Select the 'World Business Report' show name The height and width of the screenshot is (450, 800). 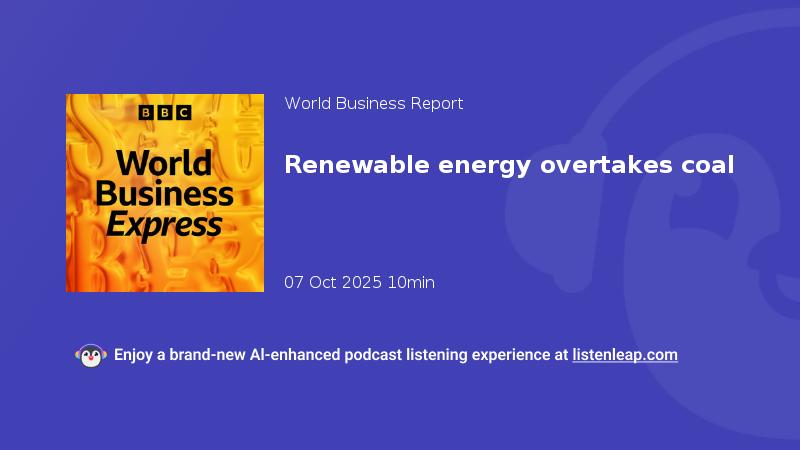pyautogui.click(x=373, y=104)
